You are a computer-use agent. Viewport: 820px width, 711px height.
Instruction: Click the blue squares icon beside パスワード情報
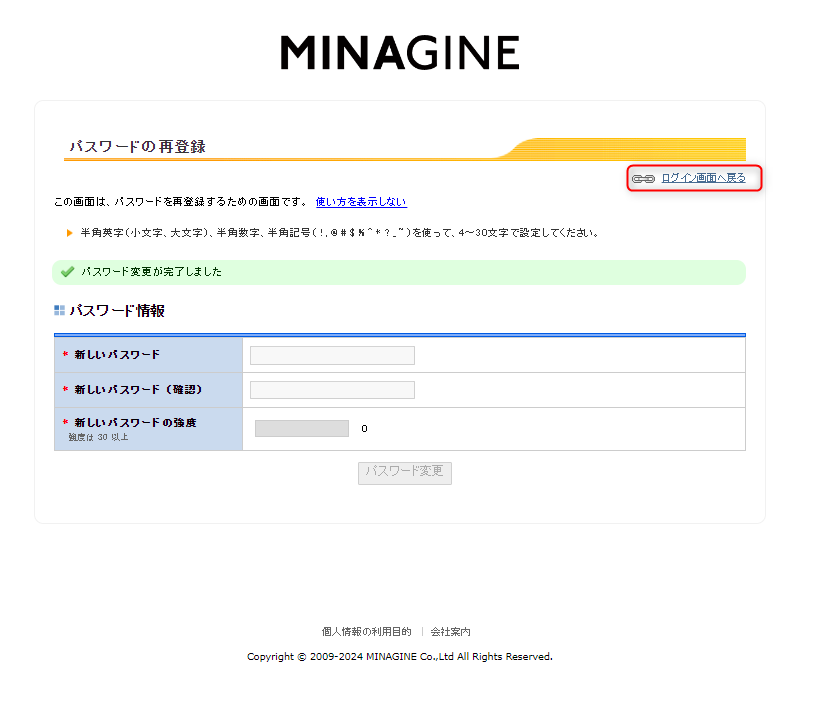click(60, 311)
